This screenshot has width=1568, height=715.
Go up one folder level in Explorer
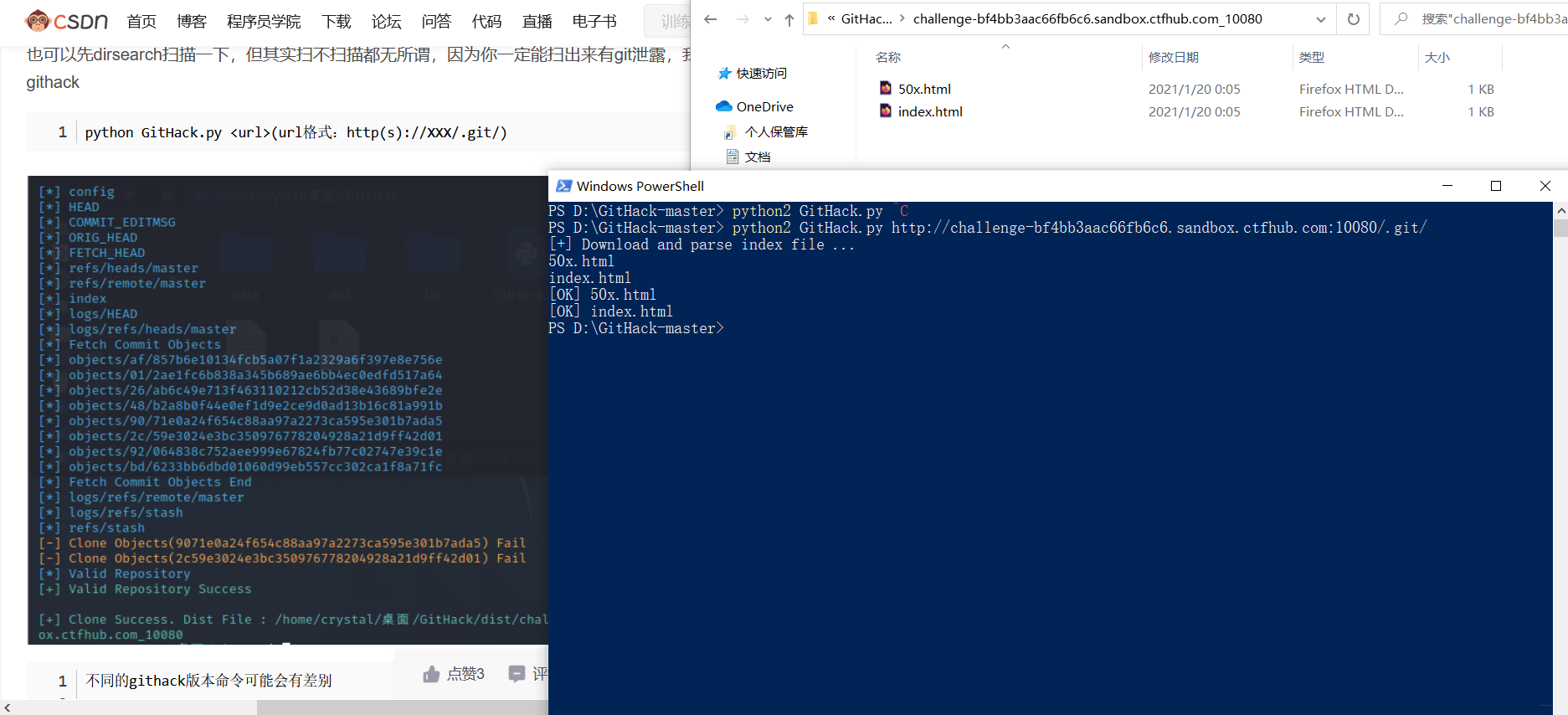coord(789,19)
